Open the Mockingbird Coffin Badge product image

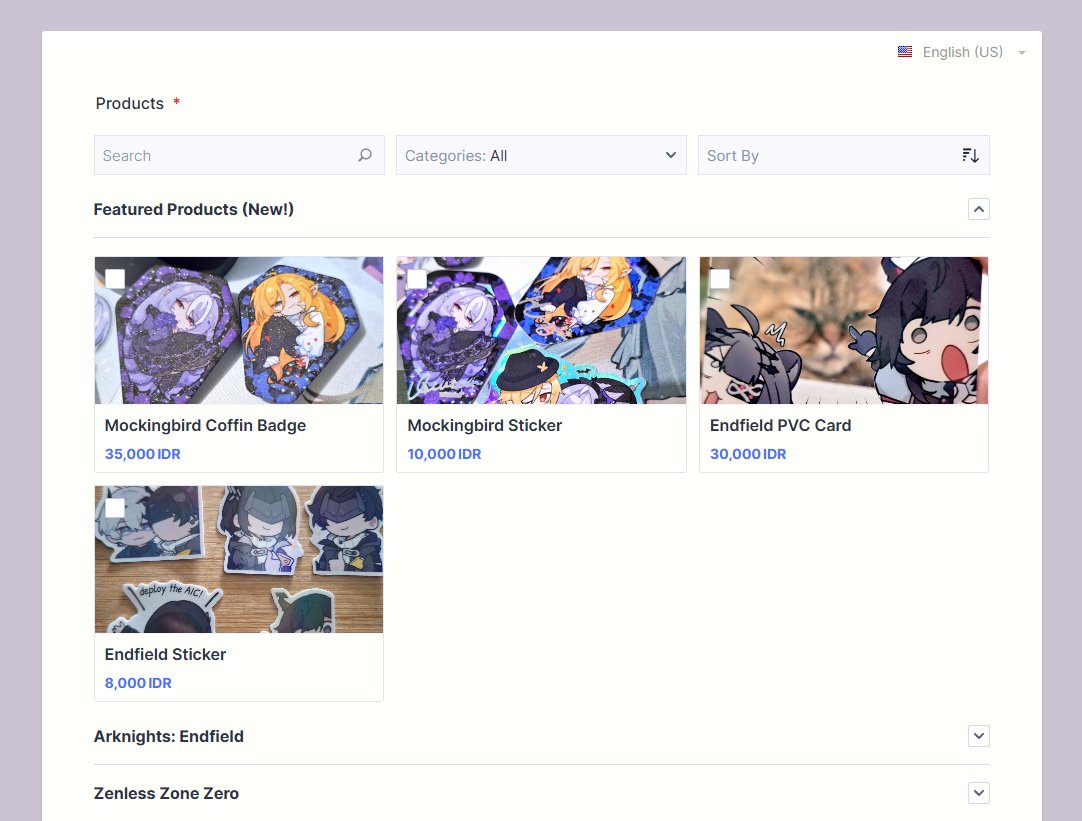[x=239, y=330]
